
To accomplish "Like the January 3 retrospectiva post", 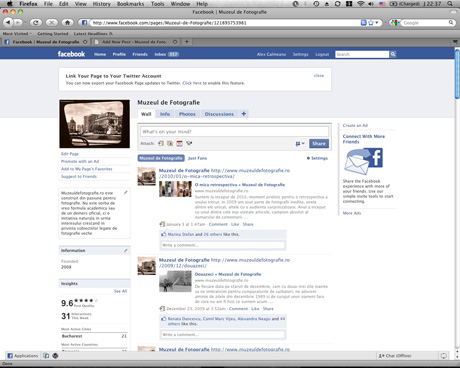I will pyautogui.click(x=235, y=224).
